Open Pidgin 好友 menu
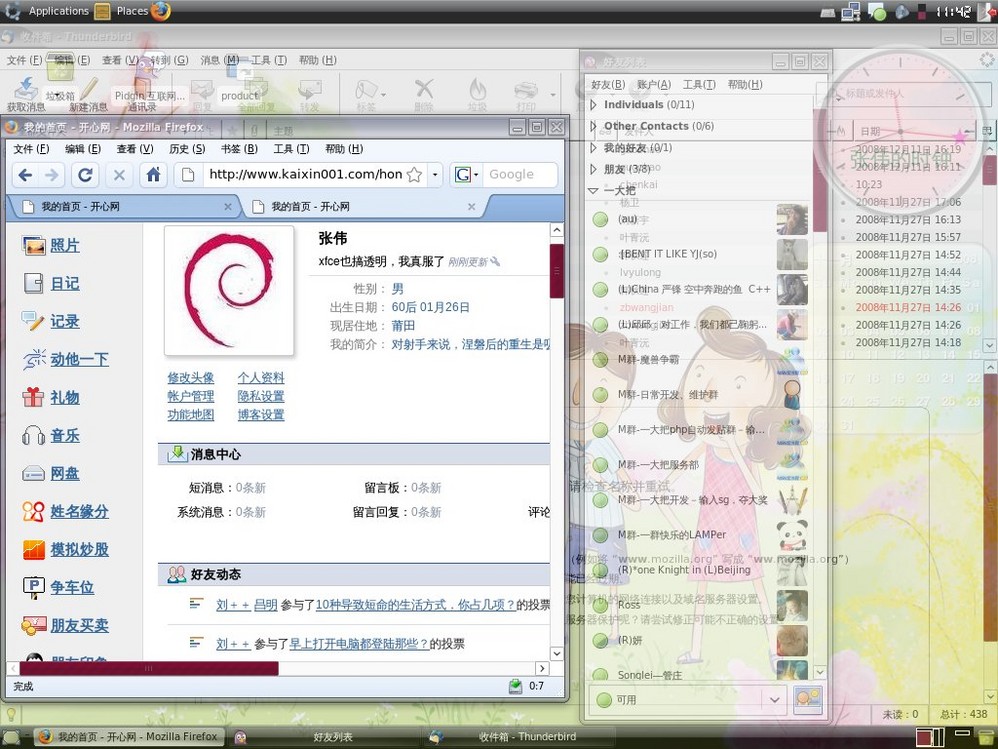The image size is (998, 749). click(608, 85)
